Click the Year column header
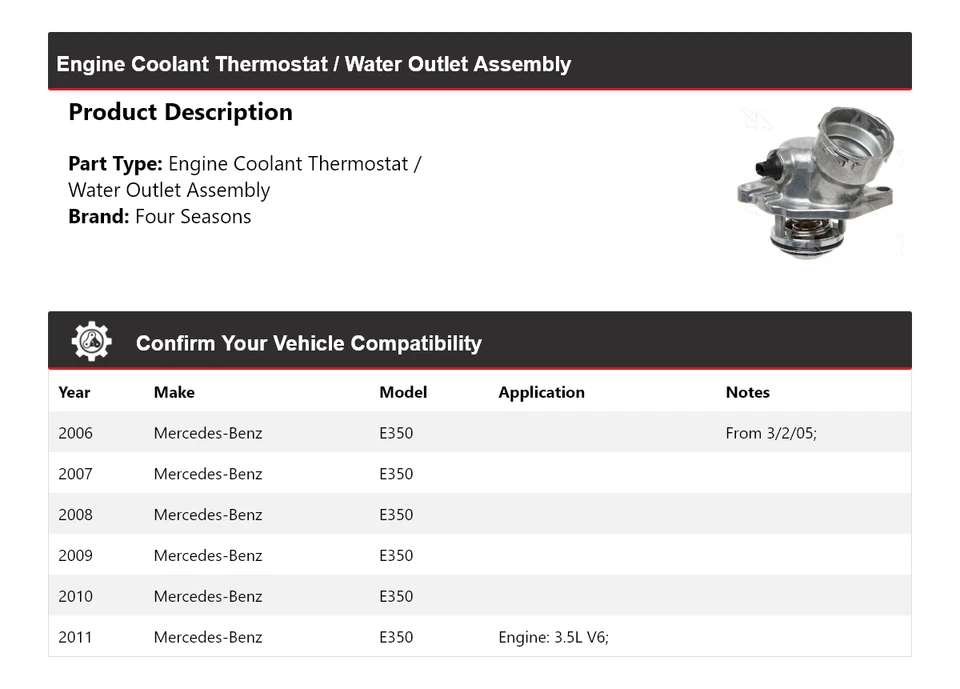The width and height of the screenshot is (960, 689). click(x=74, y=392)
